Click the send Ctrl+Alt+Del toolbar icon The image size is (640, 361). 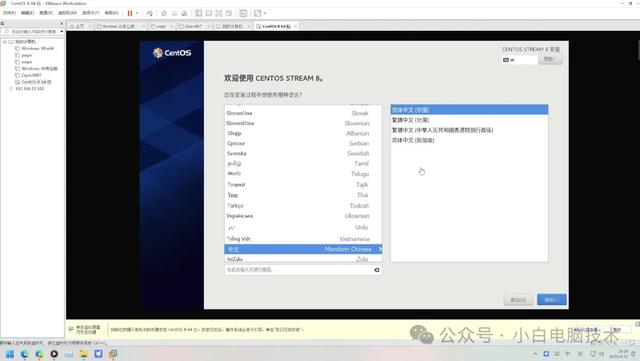150,13
